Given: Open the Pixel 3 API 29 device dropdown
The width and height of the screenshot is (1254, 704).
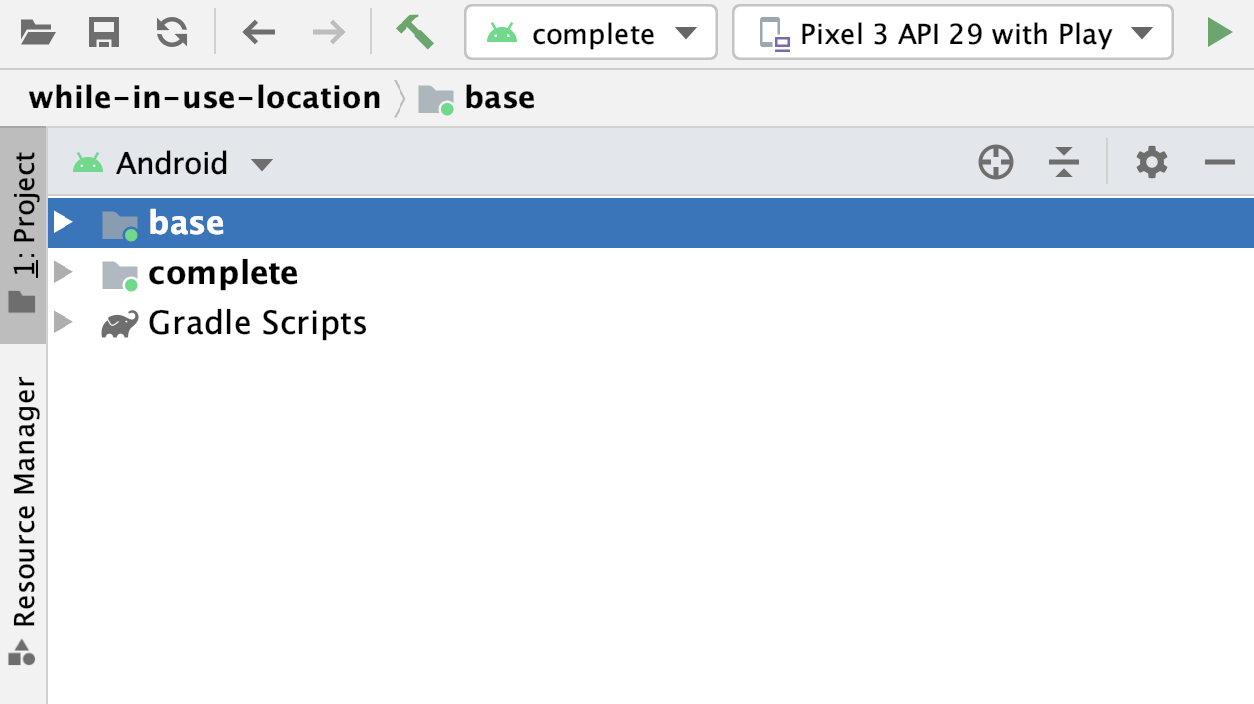Looking at the screenshot, I should point(953,33).
